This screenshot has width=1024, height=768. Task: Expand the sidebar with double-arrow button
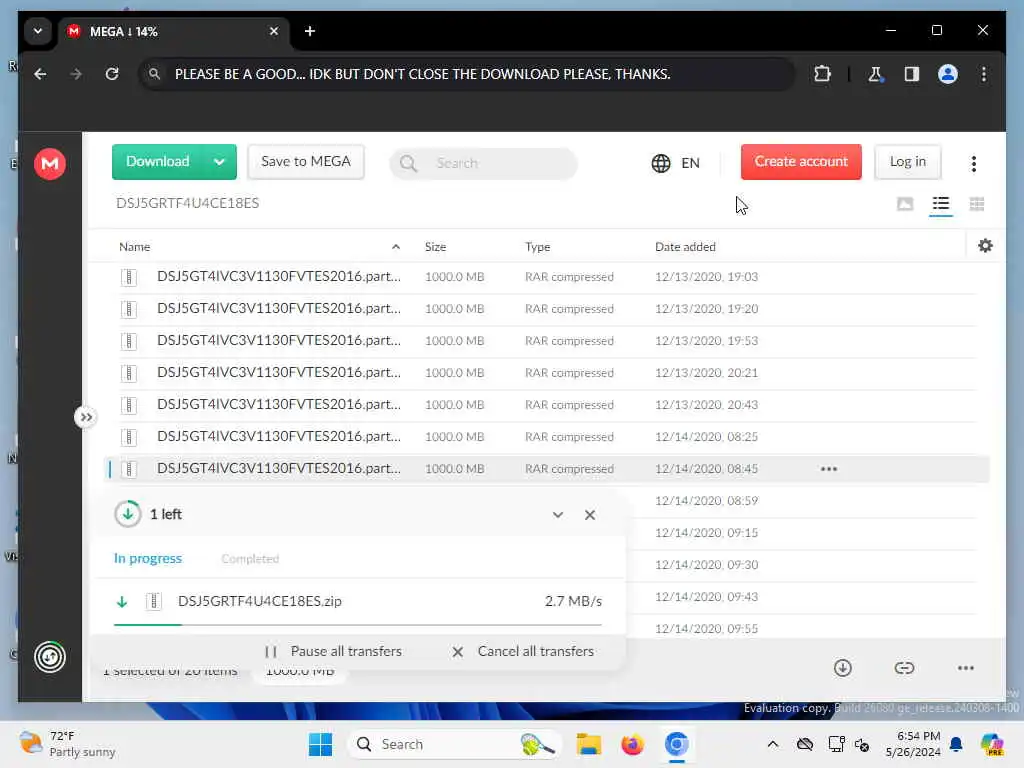86,417
